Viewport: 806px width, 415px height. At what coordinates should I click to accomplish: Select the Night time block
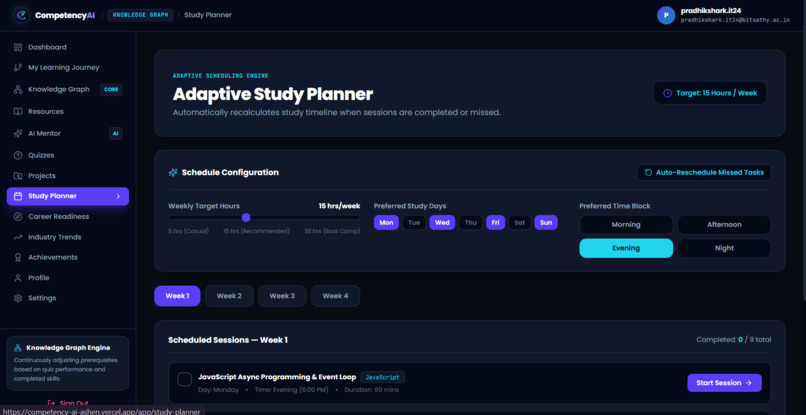(724, 248)
